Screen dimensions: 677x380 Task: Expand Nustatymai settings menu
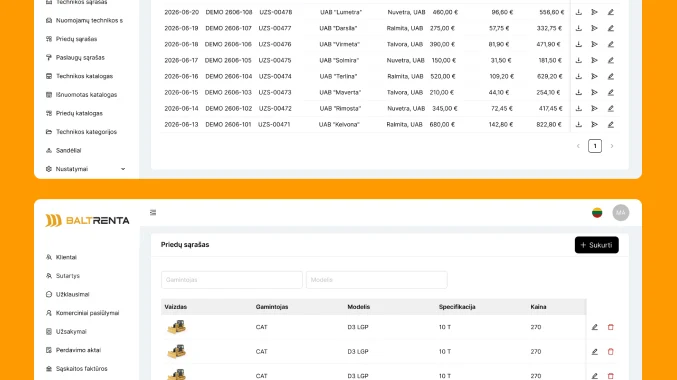(85, 169)
